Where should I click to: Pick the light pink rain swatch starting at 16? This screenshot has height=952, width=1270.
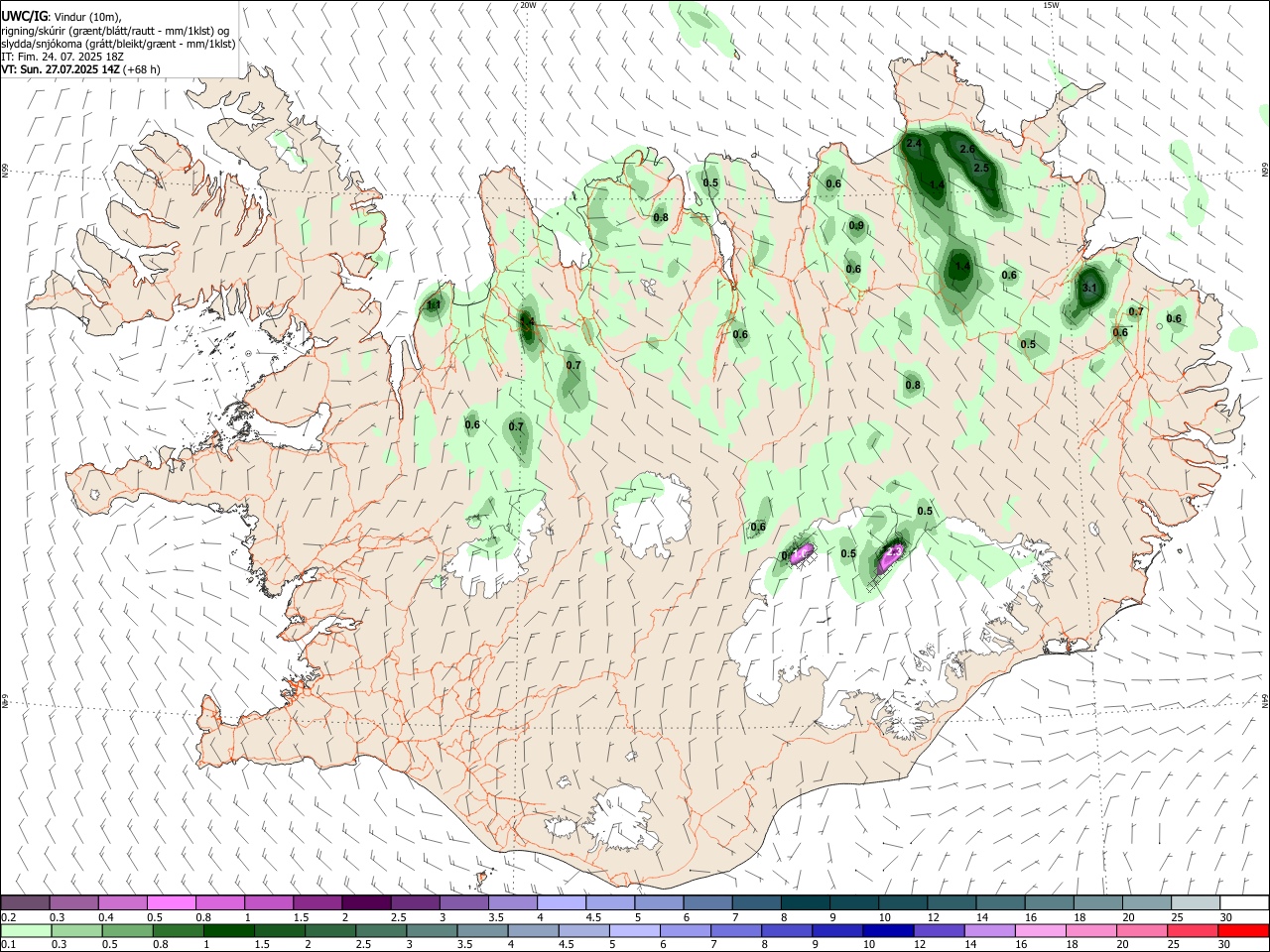1040,930
